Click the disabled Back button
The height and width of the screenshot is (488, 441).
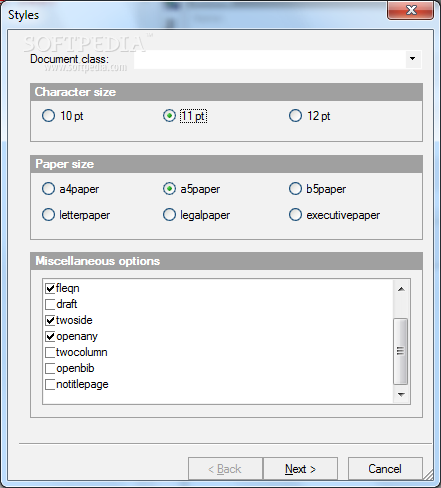coord(225,469)
